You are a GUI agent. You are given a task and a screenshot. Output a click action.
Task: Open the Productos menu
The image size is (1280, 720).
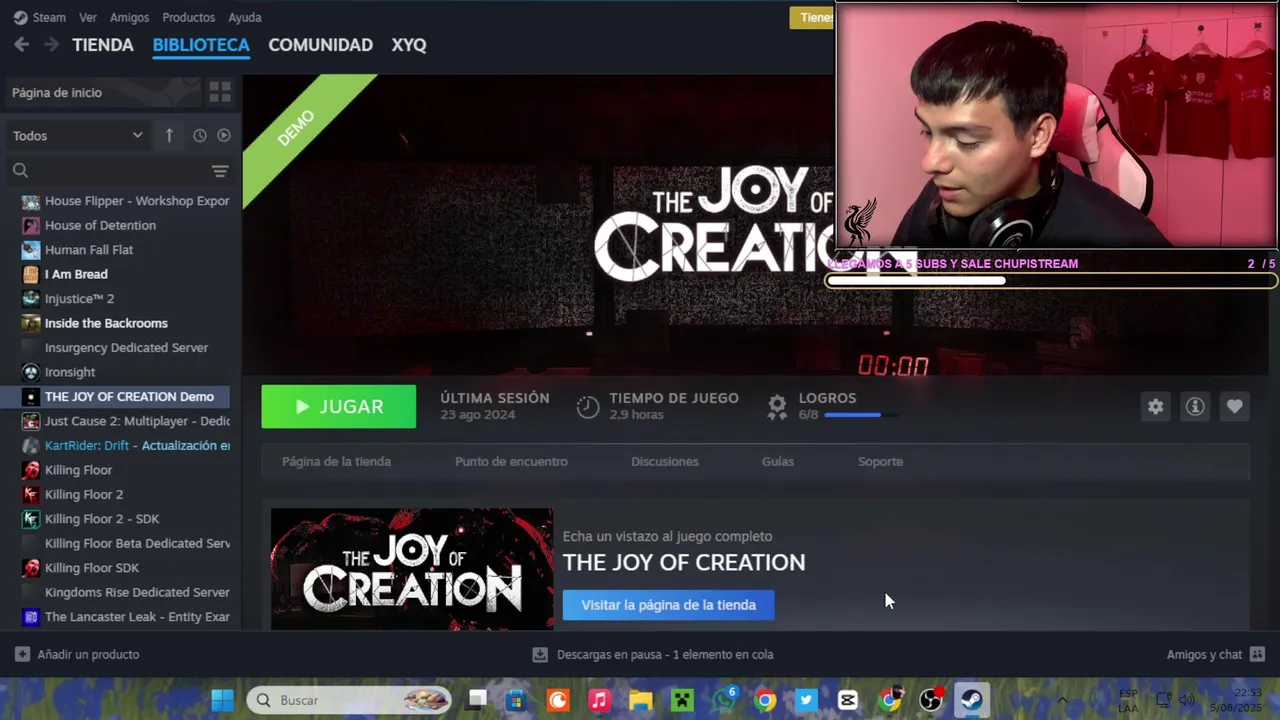point(188,17)
